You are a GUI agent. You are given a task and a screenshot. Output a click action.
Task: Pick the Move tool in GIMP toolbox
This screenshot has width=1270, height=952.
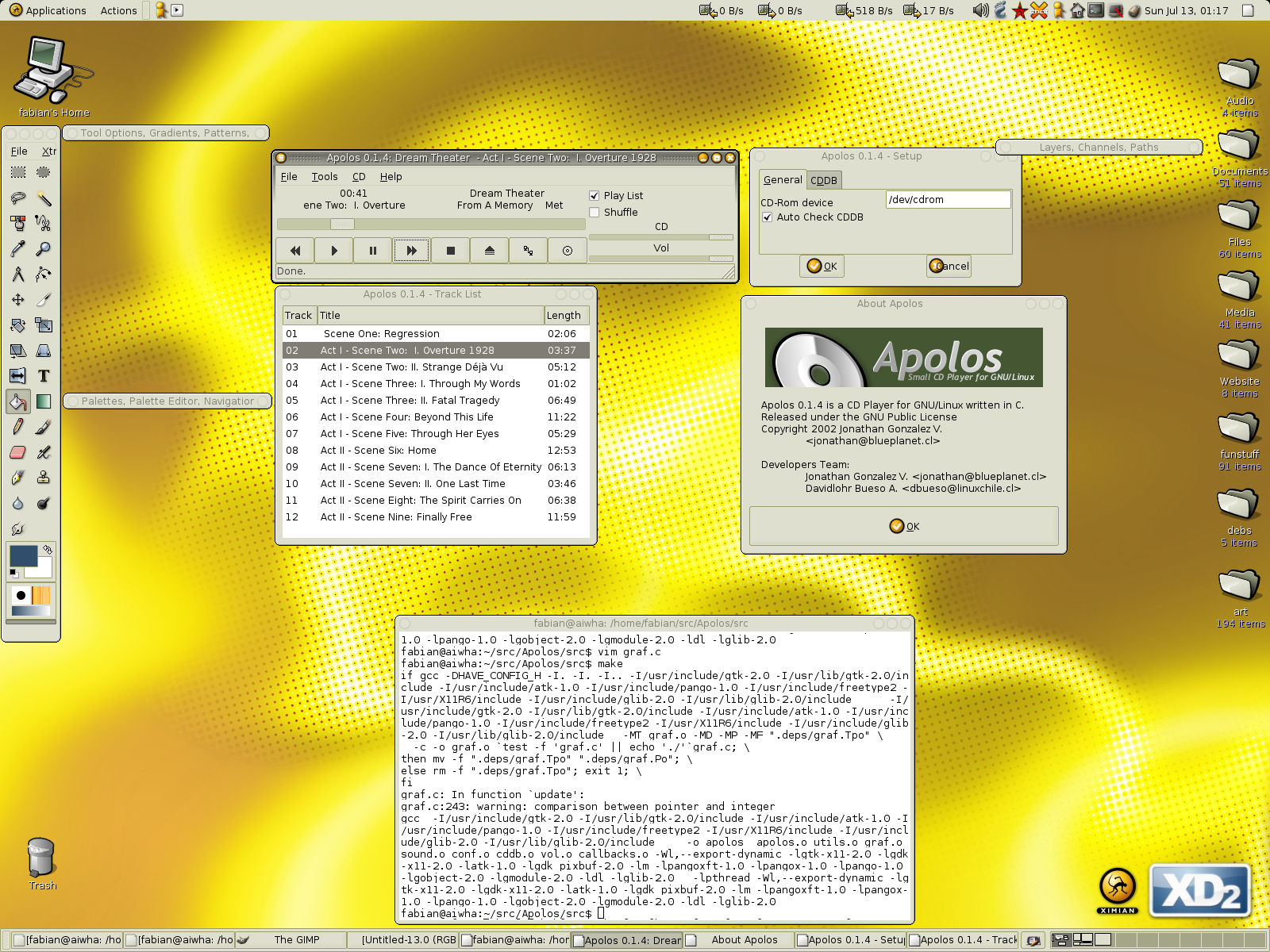(18, 300)
